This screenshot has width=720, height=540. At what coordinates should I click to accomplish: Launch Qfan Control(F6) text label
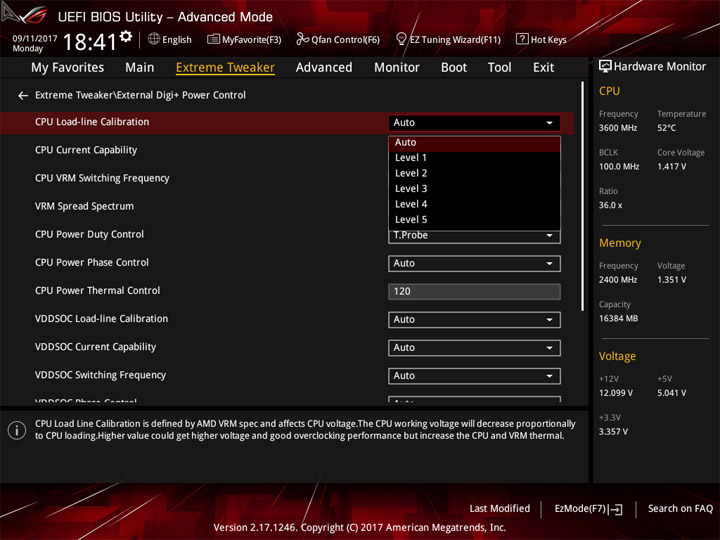point(345,40)
